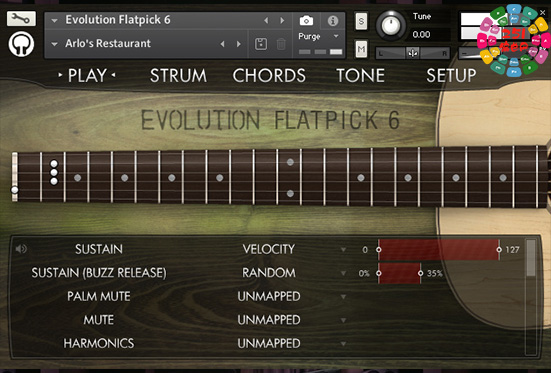This screenshot has width=551, height=373.
Task: Click the Tune knob
Action: pos(391,25)
